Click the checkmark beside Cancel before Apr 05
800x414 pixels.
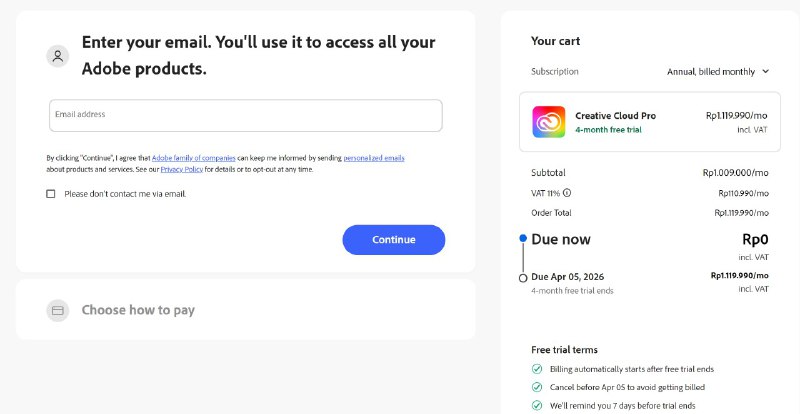(537, 387)
